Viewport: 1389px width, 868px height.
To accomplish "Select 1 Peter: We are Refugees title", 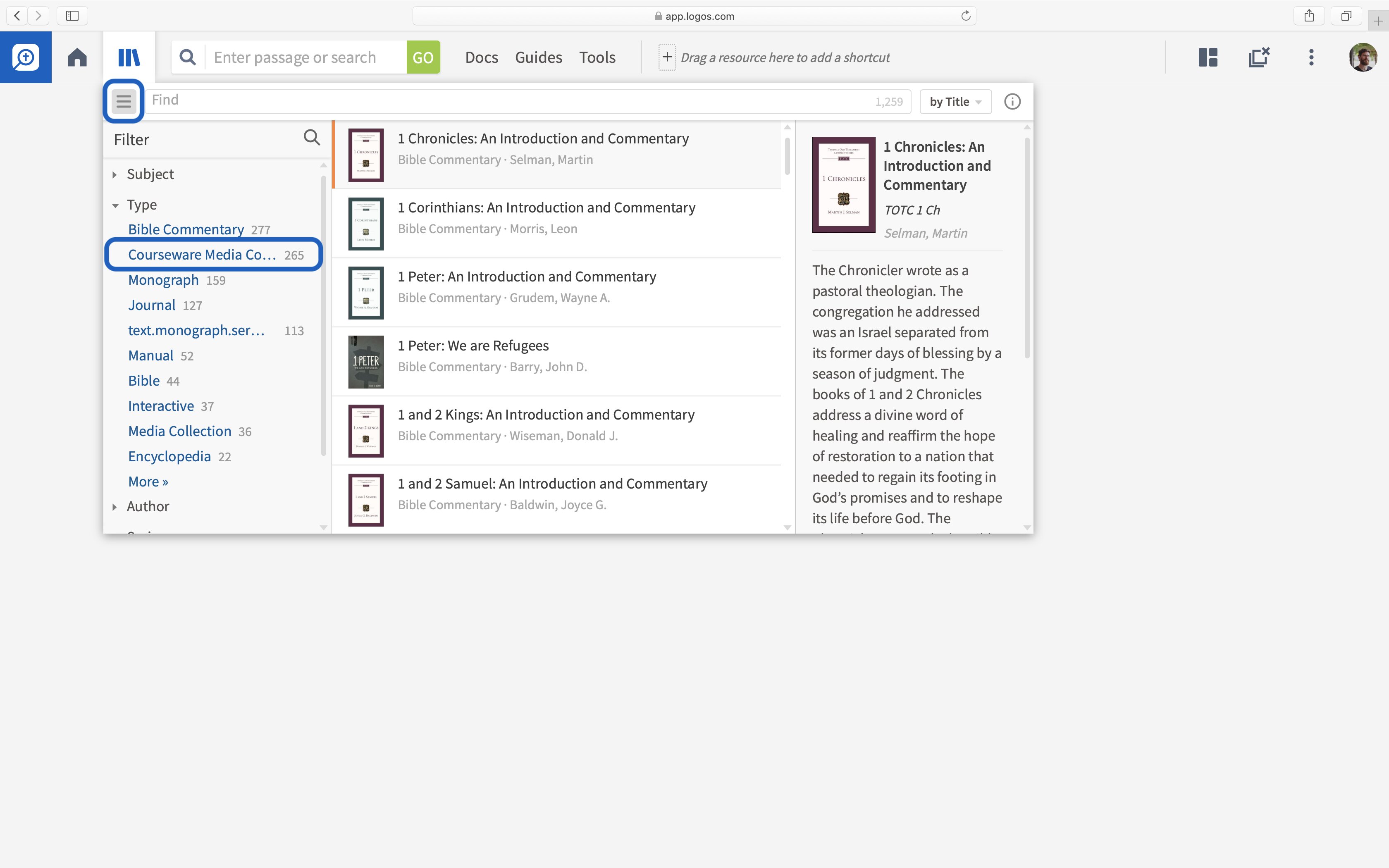I will click(473, 346).
